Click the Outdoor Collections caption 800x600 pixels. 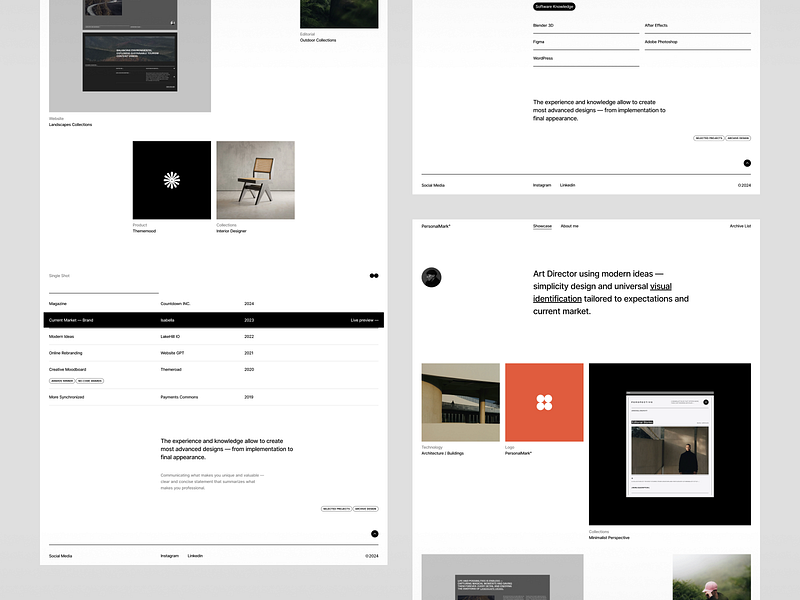[318, 40]
